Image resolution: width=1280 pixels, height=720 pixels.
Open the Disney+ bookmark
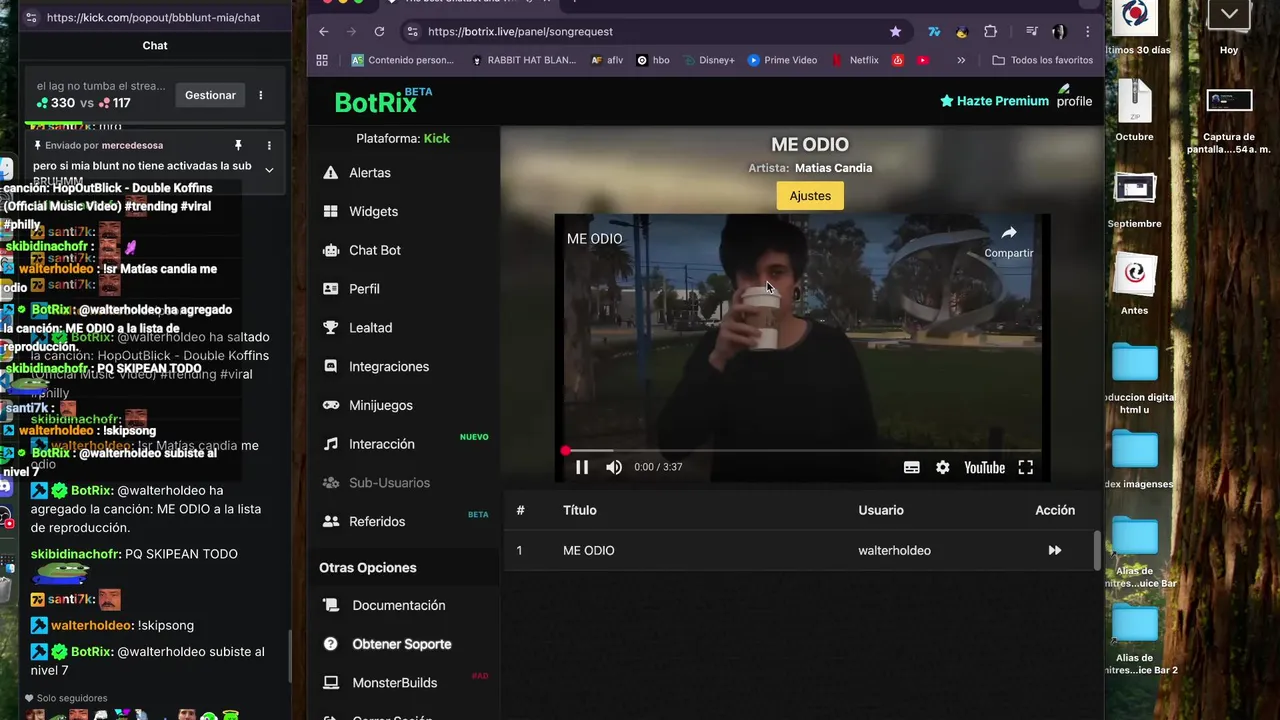(x=709, y=60)
